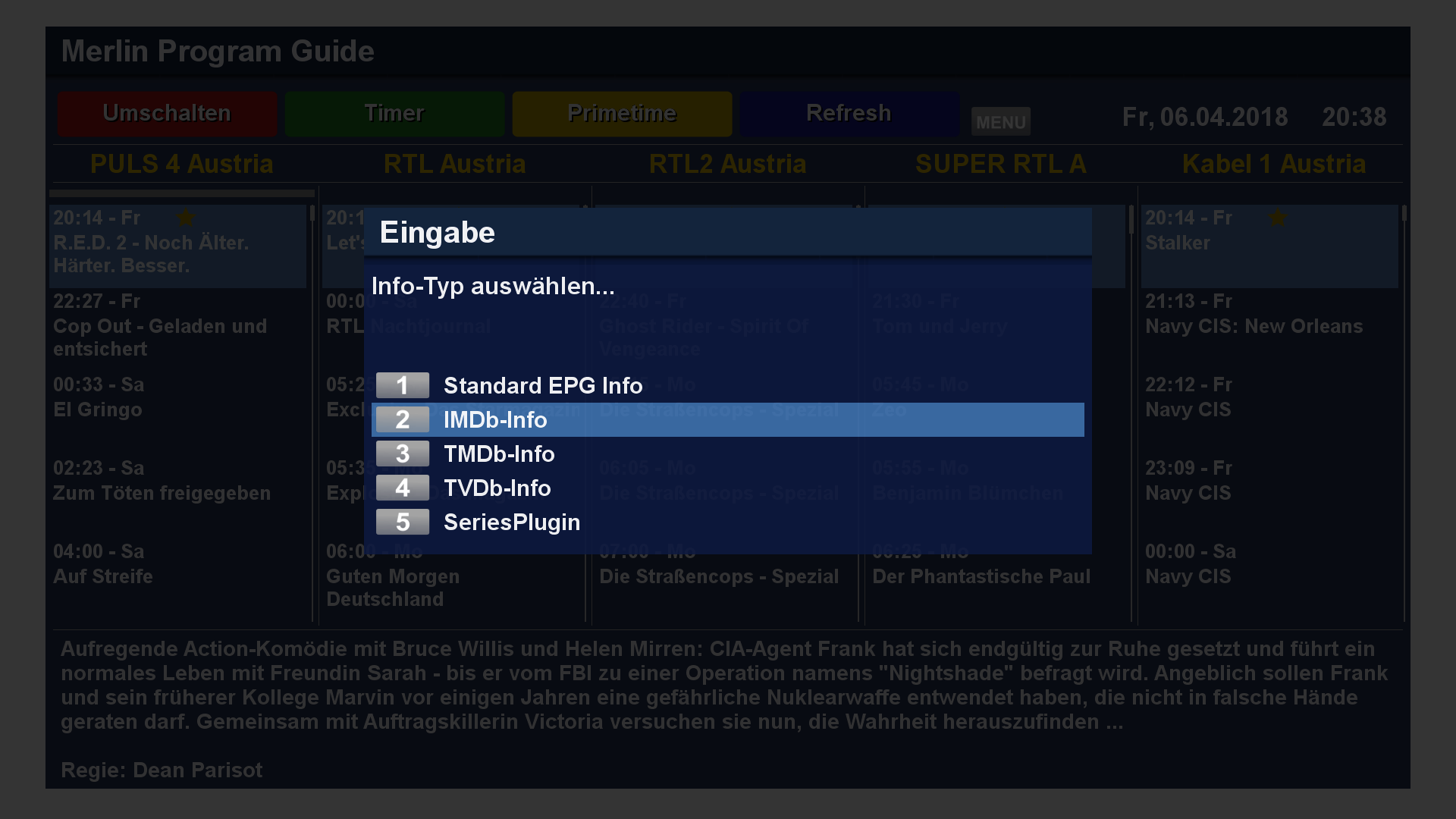
Task: Choose IMDb-Info from the list
Action: [x=728, y=419]
